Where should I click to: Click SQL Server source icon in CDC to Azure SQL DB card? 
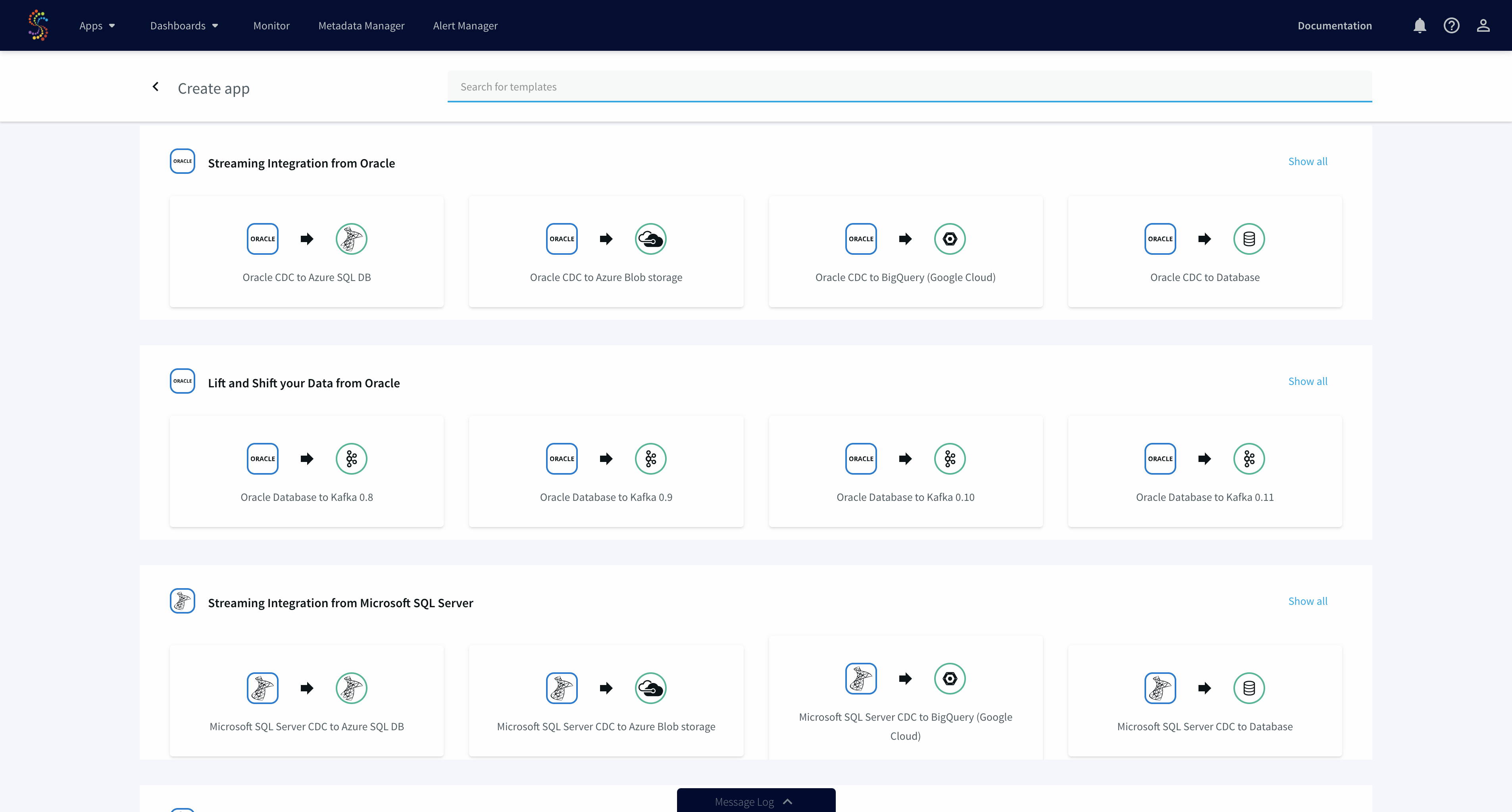[x=262, y=688]
